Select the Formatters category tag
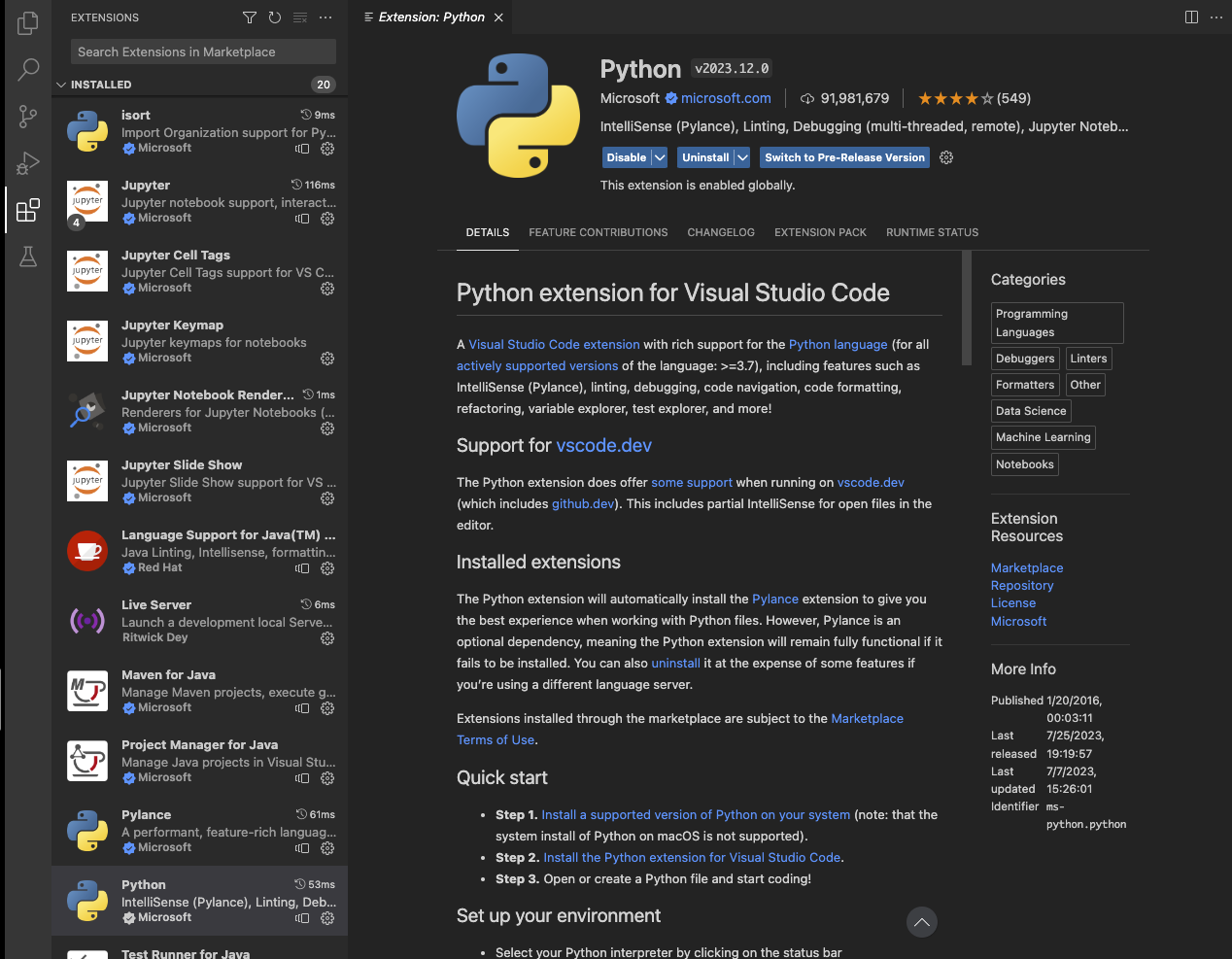This screenshot has height=959, width=1232. [1025, 385]
